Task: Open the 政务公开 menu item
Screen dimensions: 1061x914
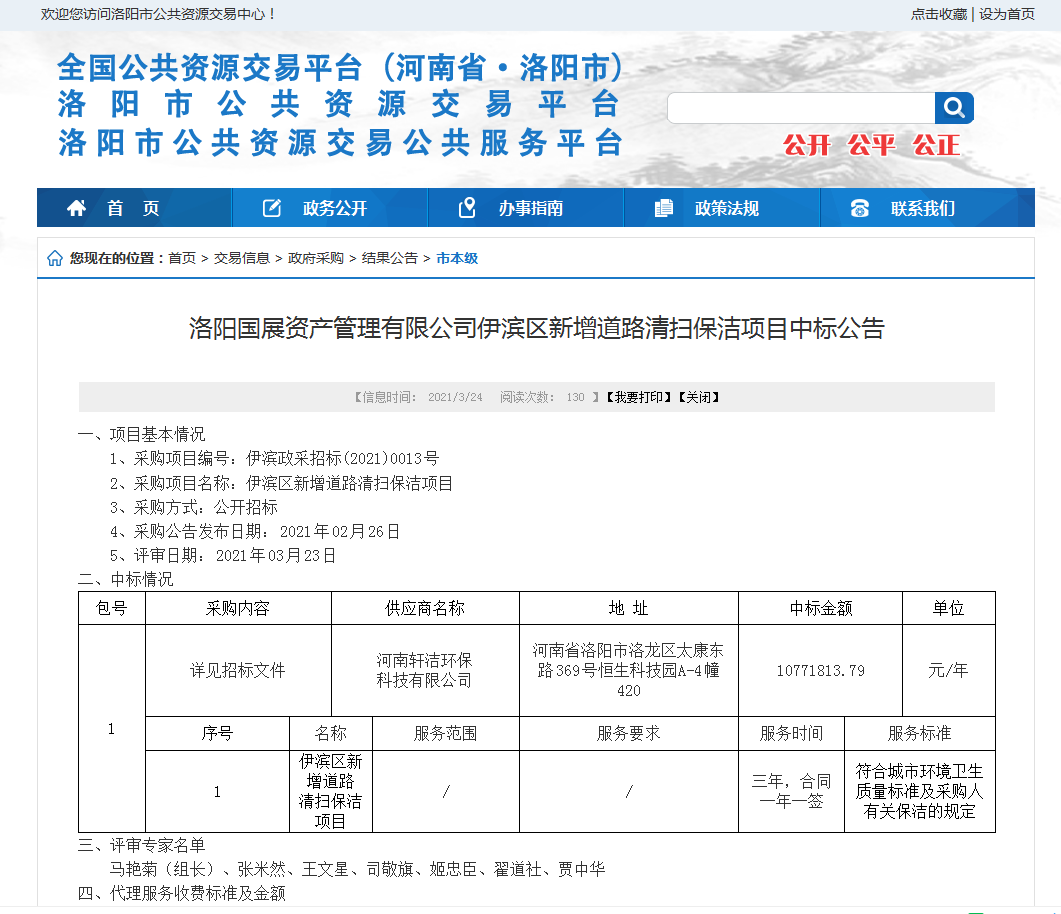Action: pyautogui.click(x=335, y=208)
